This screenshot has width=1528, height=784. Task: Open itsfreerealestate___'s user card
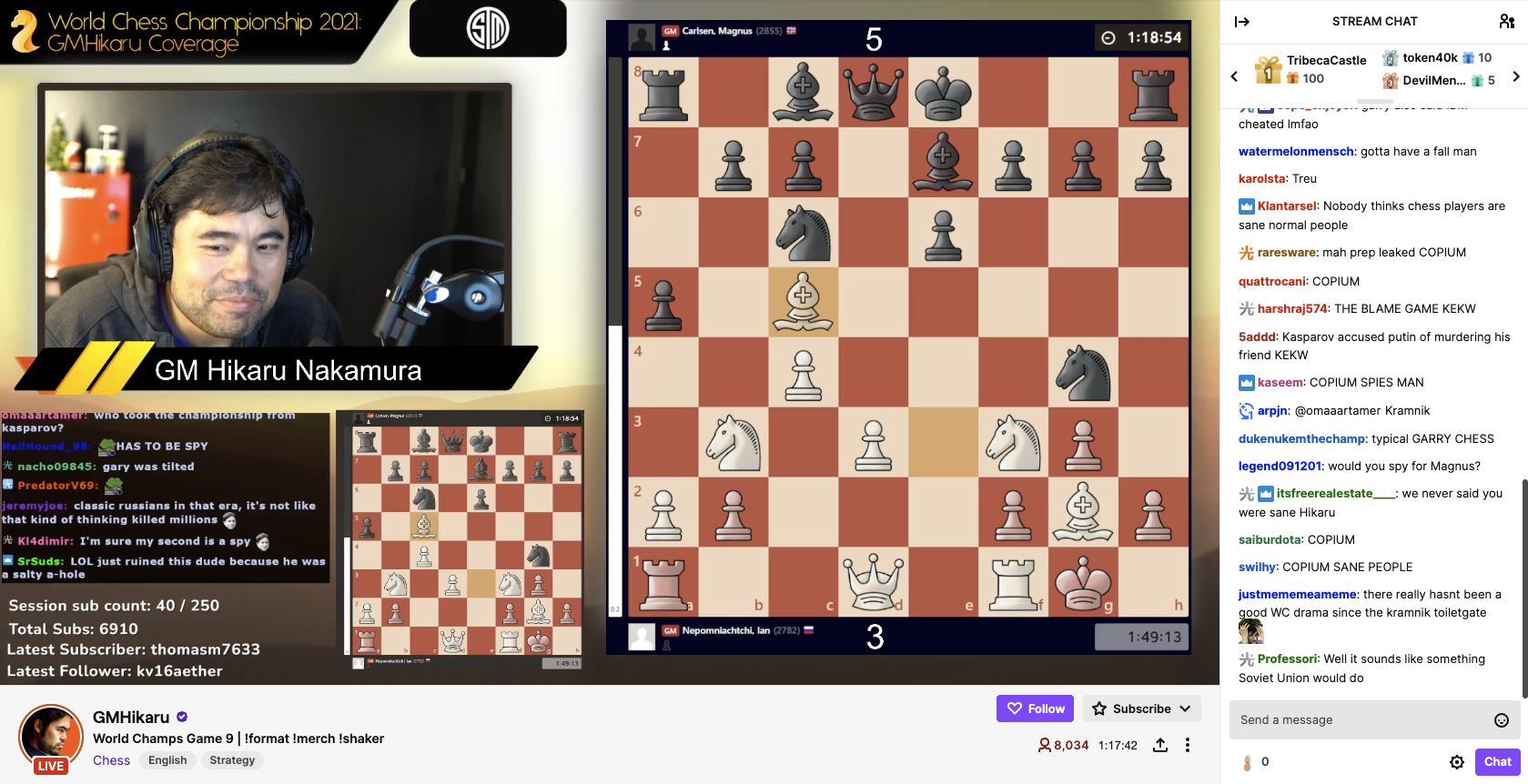tap(1336, 494)
